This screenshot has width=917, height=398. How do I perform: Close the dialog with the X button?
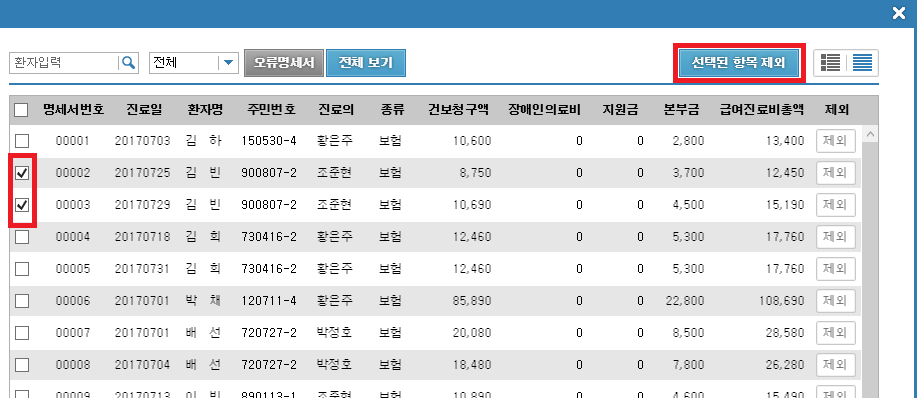pos(898,13)
